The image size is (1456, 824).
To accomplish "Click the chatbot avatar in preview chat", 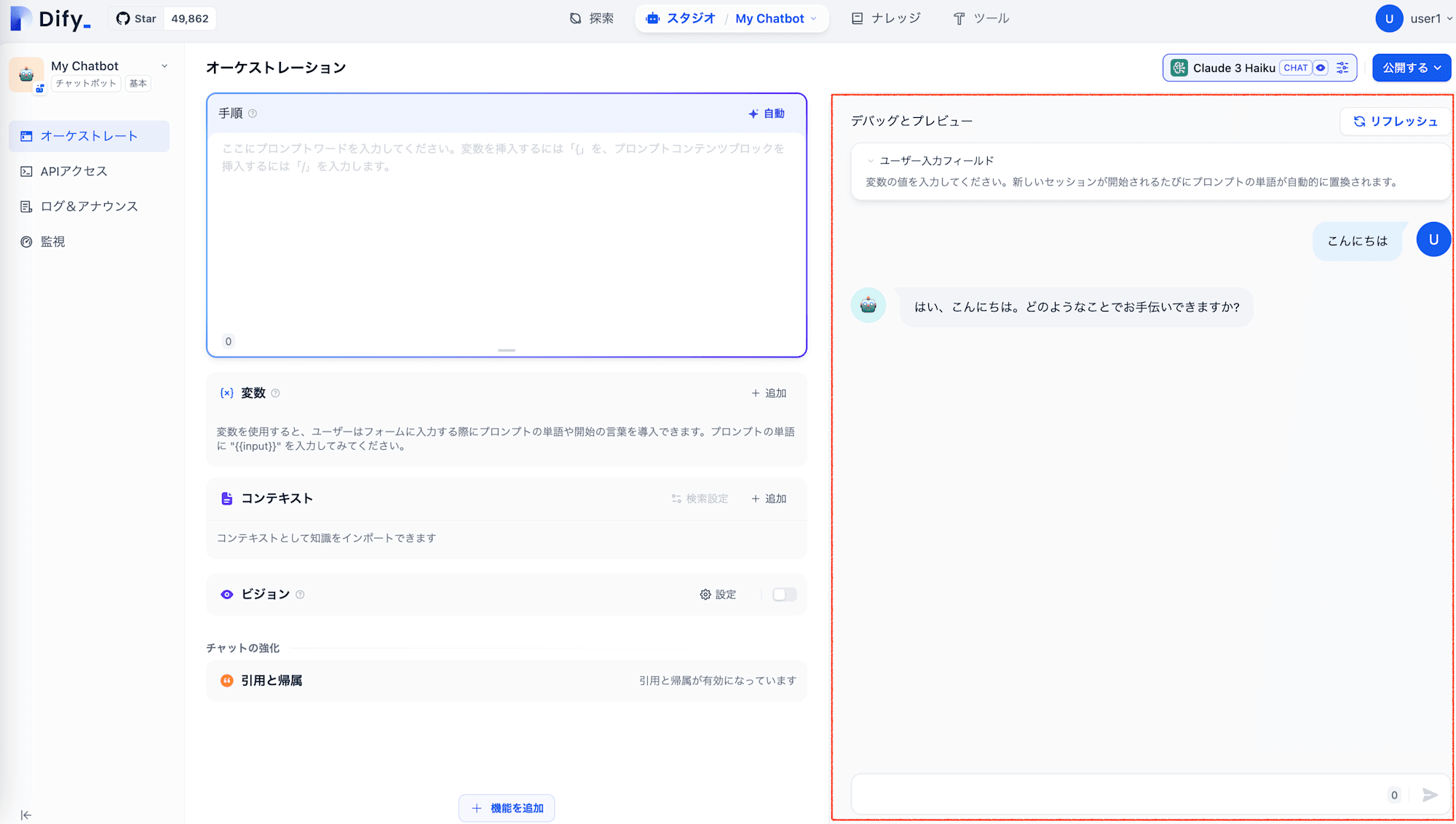I will click(868, 306).
